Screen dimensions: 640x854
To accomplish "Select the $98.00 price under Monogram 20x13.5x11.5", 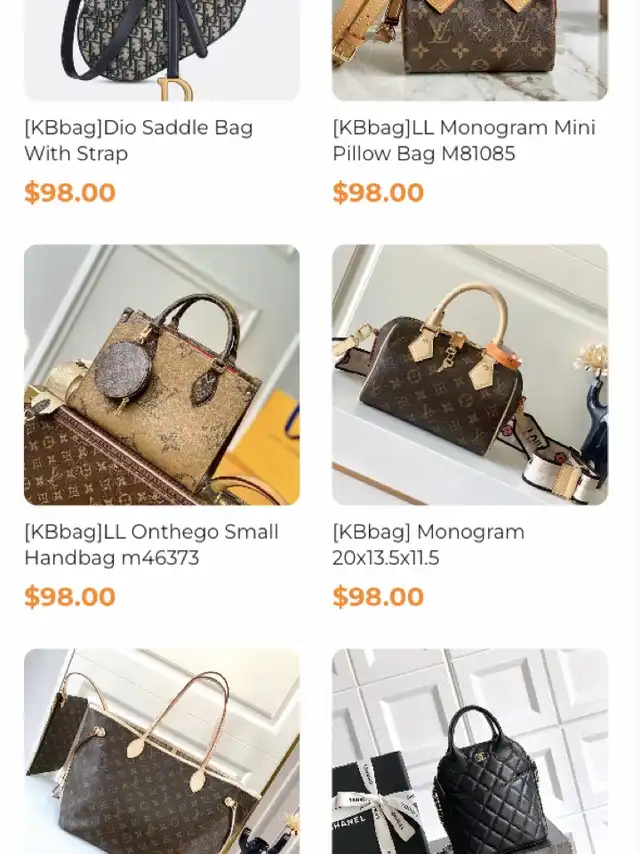I will 378,597.
